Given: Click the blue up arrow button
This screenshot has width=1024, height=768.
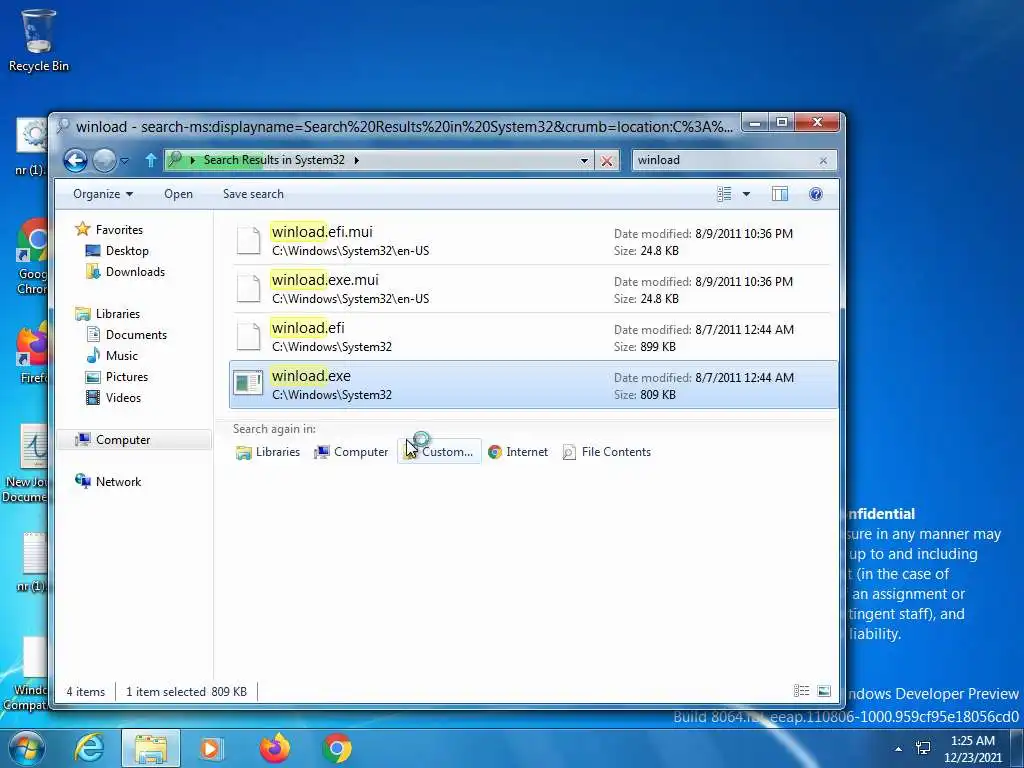Looking at the screenshot, I should [x=151, y=160].
